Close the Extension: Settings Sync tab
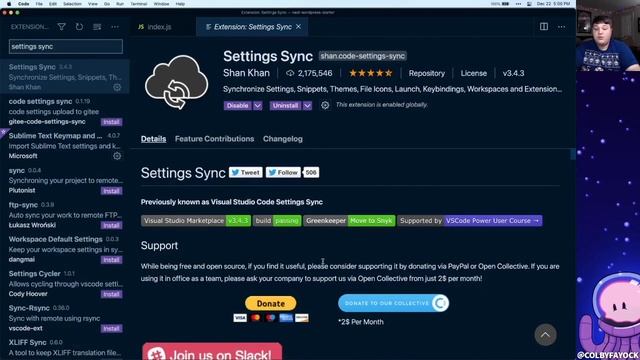Viewport: 640px width, 360px height. [298, 27]
